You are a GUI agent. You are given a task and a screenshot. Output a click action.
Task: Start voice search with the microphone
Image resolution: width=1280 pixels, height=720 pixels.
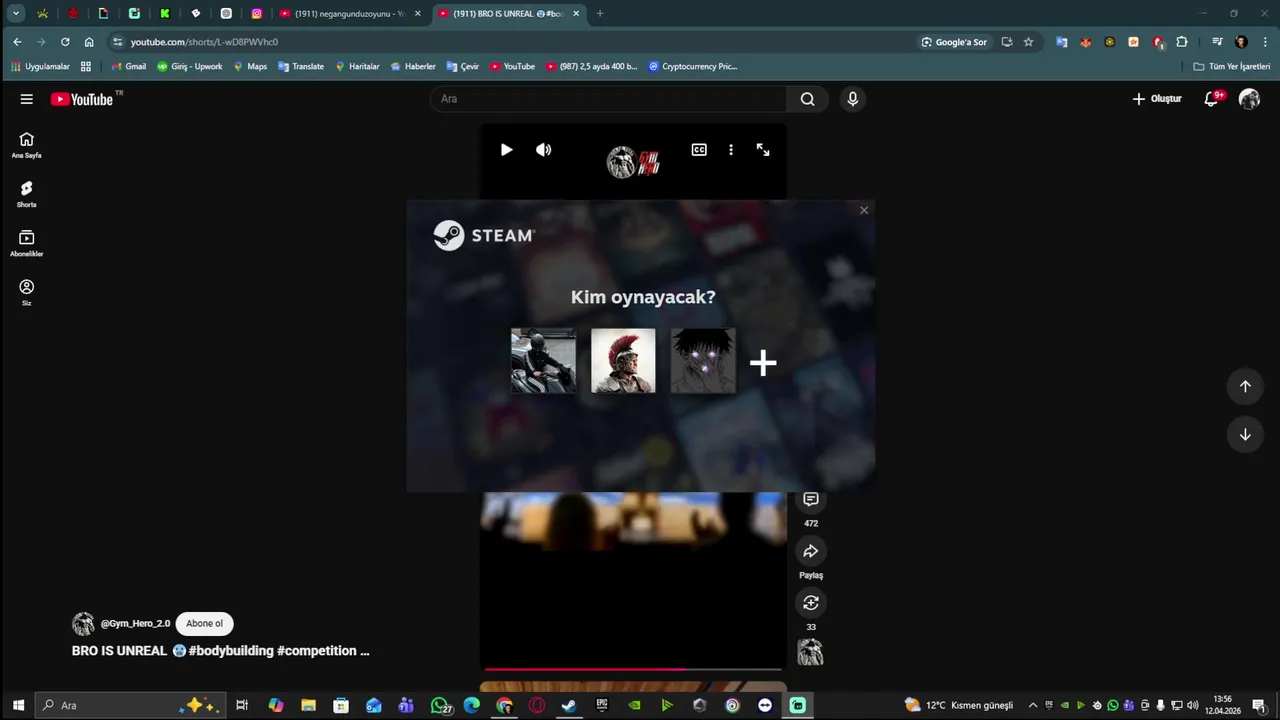pyautogui.click(x=852, y=99)
